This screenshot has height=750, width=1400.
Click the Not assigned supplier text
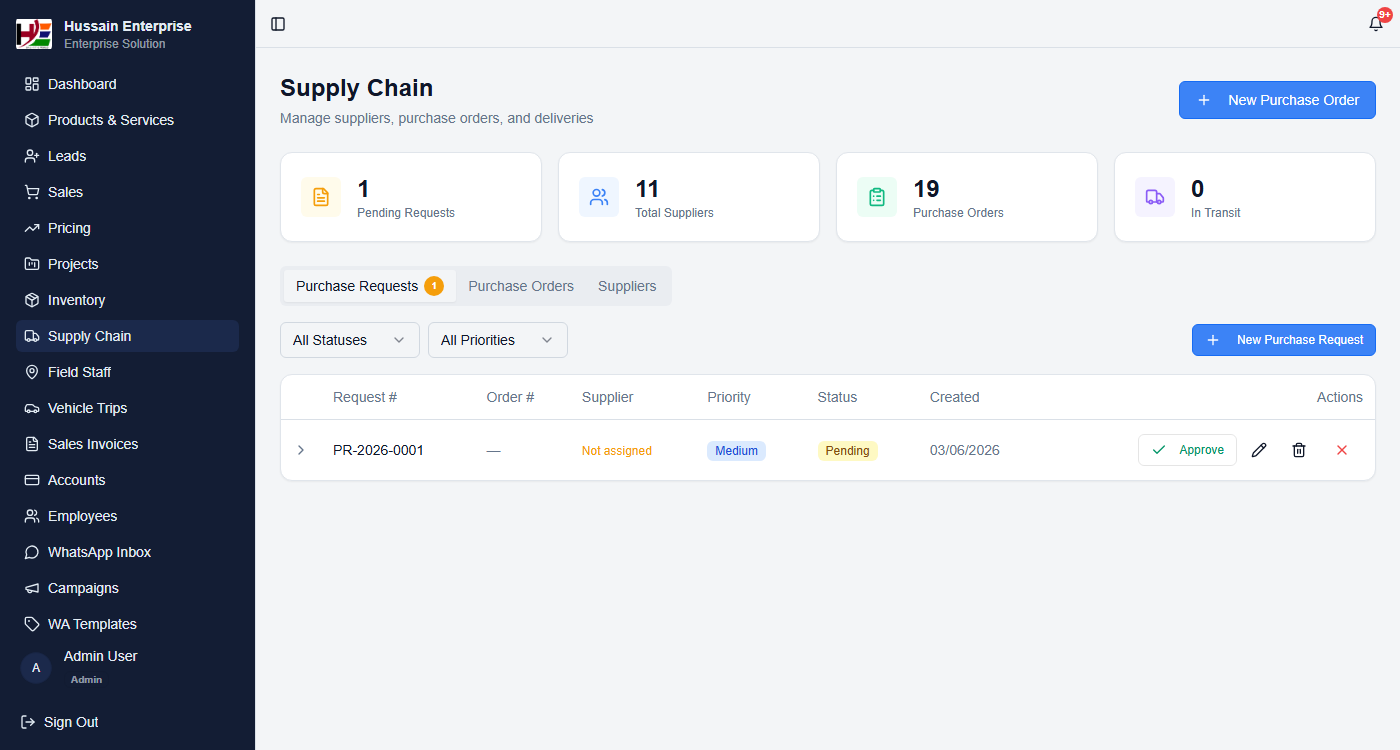click(617, 451)
